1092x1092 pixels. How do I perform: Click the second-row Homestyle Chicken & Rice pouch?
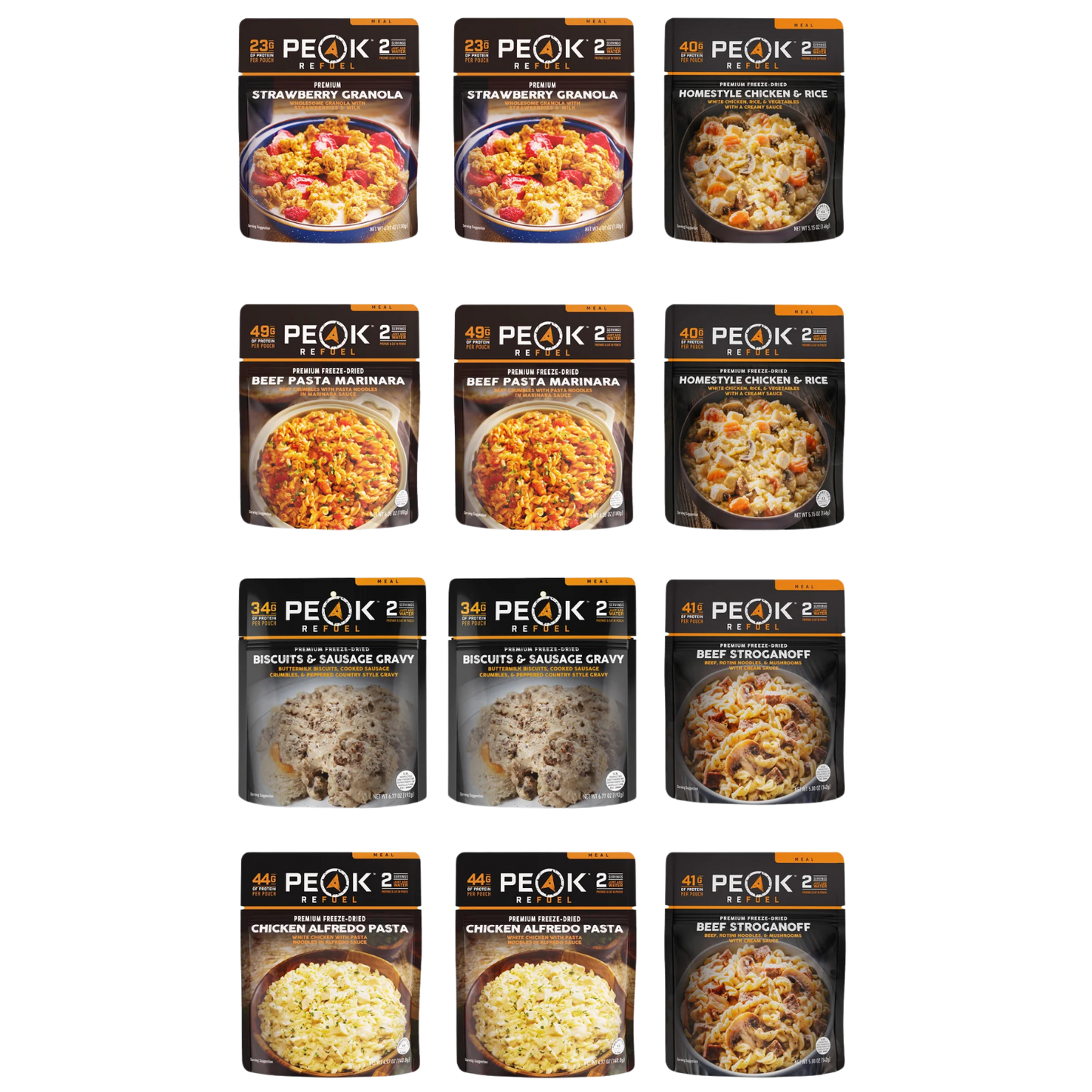(x=753, y=416)
